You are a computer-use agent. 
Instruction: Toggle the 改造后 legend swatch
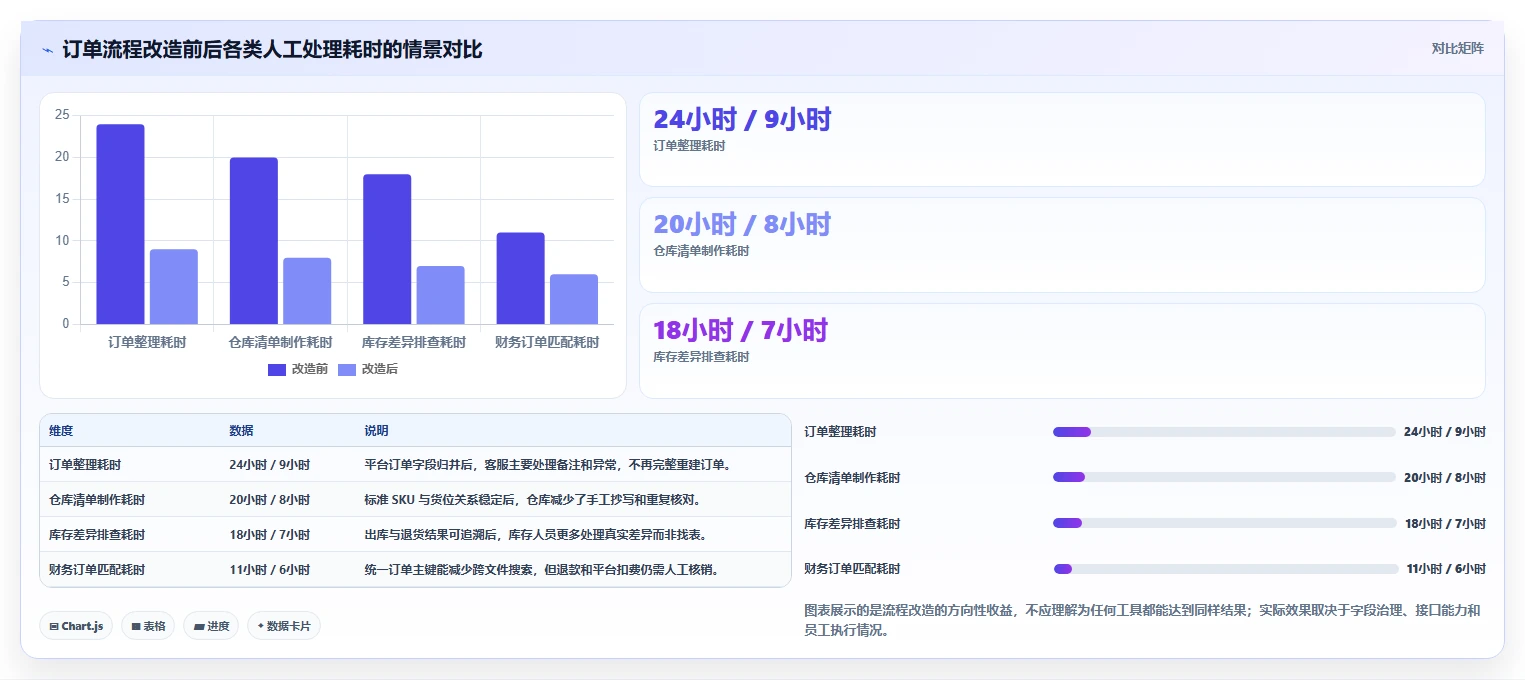tap(347, 369)
